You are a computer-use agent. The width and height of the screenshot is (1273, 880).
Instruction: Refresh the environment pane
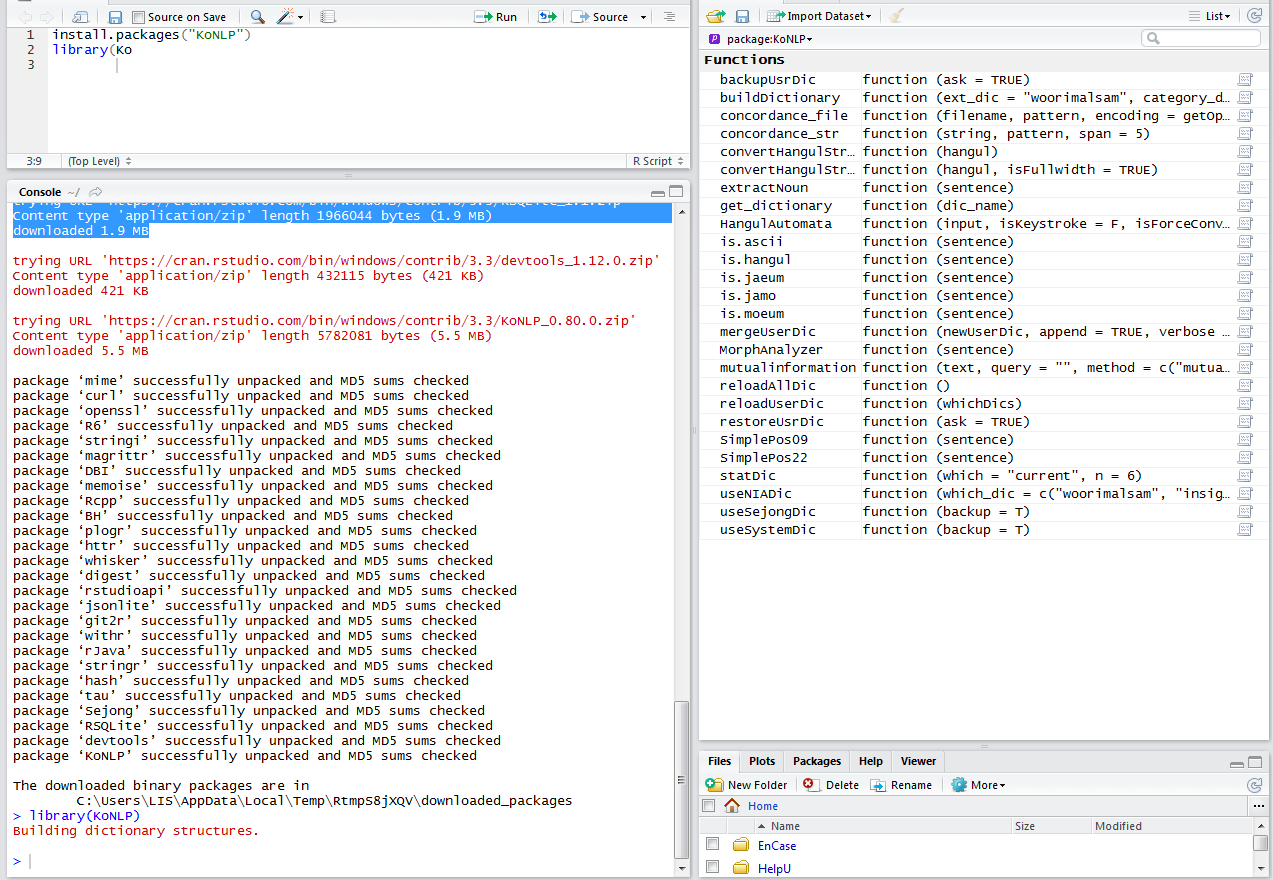(x=1254, y=16)
